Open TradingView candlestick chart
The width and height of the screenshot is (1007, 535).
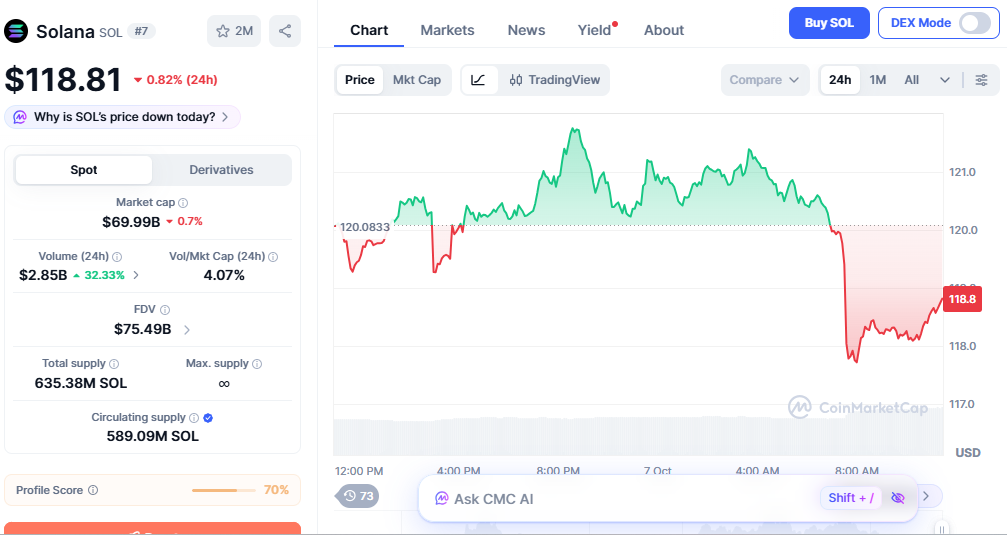(x=554, y=80)
